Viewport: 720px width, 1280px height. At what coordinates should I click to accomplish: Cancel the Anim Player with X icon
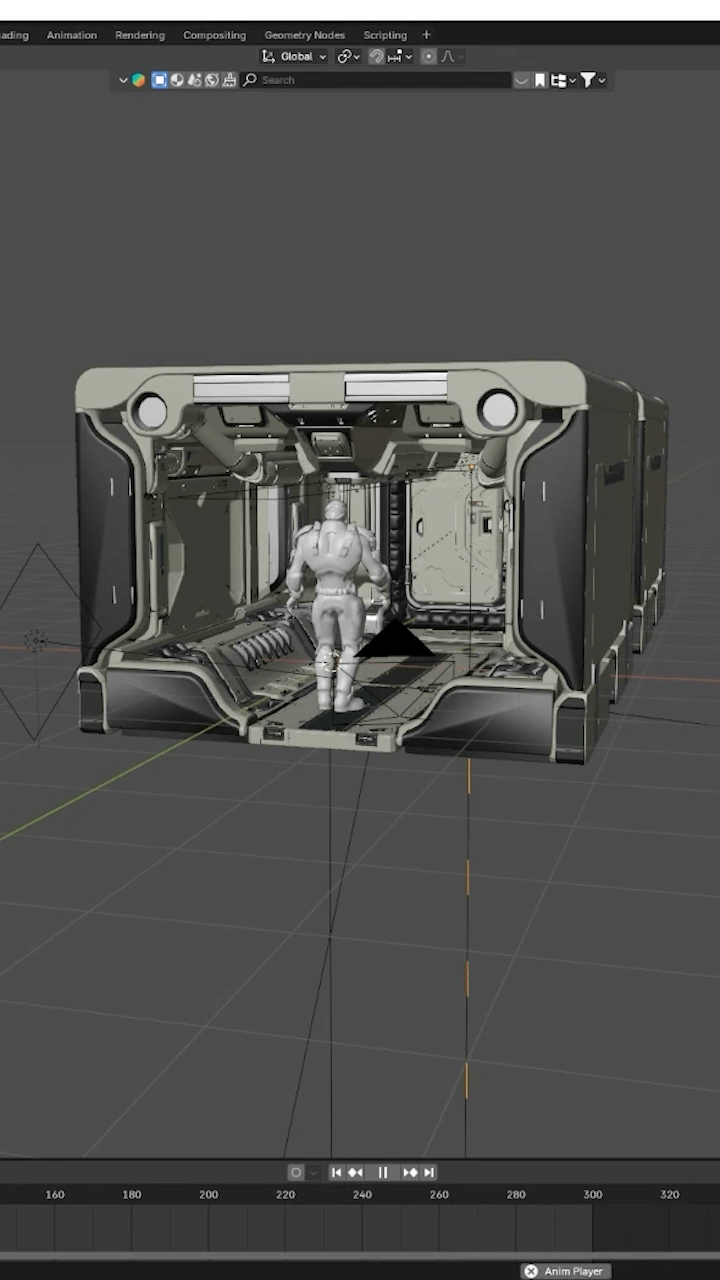pos(531,1271)
